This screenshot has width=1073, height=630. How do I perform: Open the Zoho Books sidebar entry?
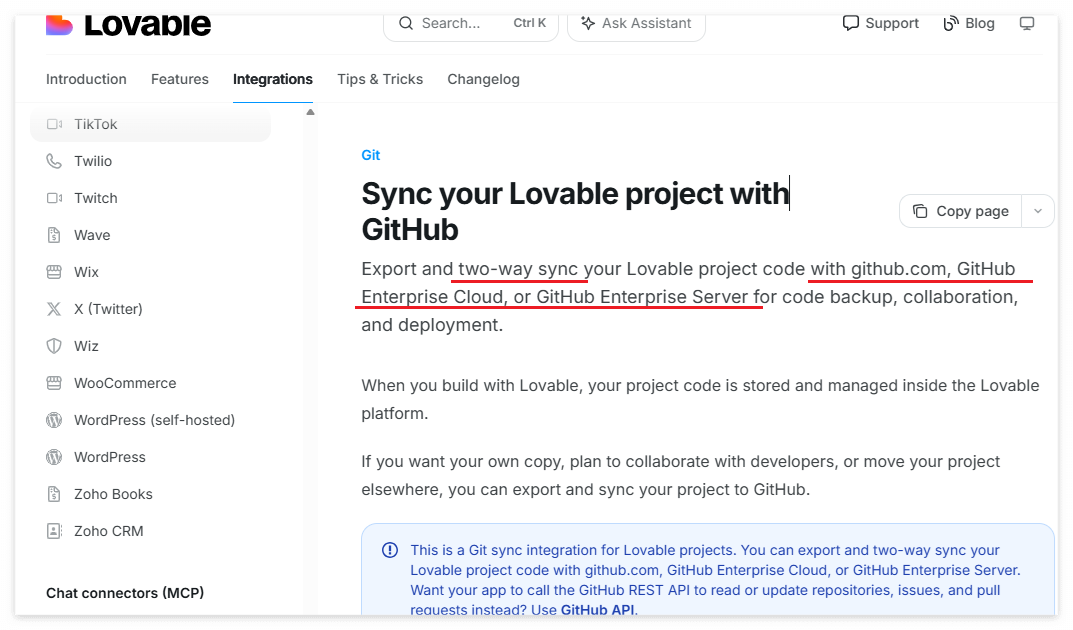151,494
